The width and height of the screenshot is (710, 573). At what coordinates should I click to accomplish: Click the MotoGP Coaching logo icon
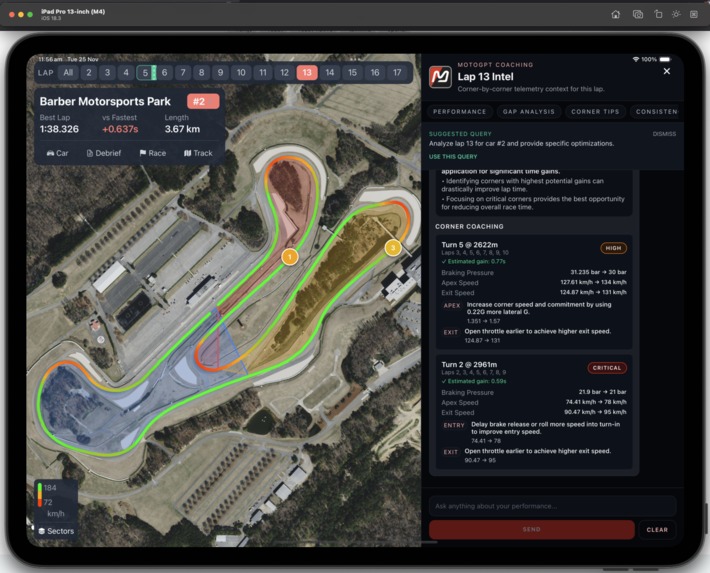pos(440,77)
